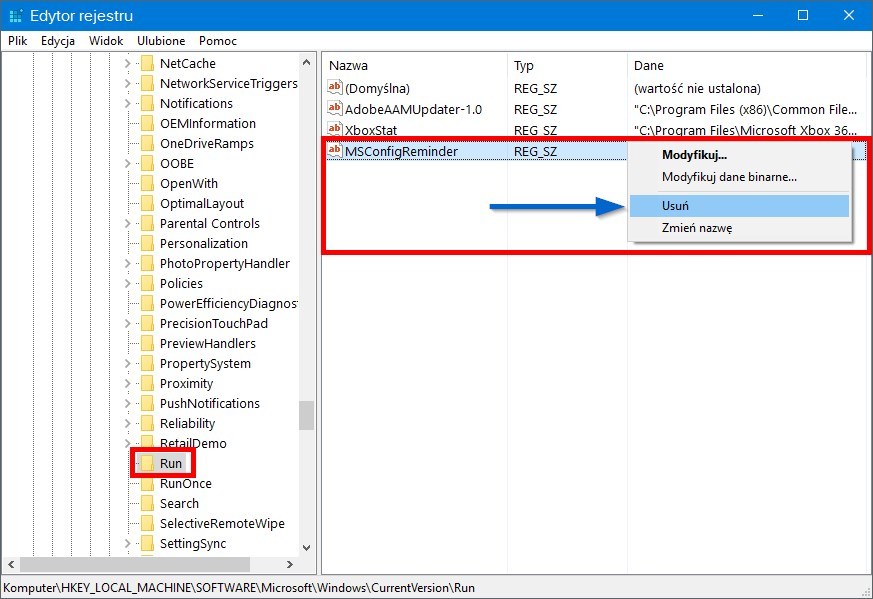Click tree scrollbar down arrow
This screenshot has height=599, width=873.
pos(306,548)
